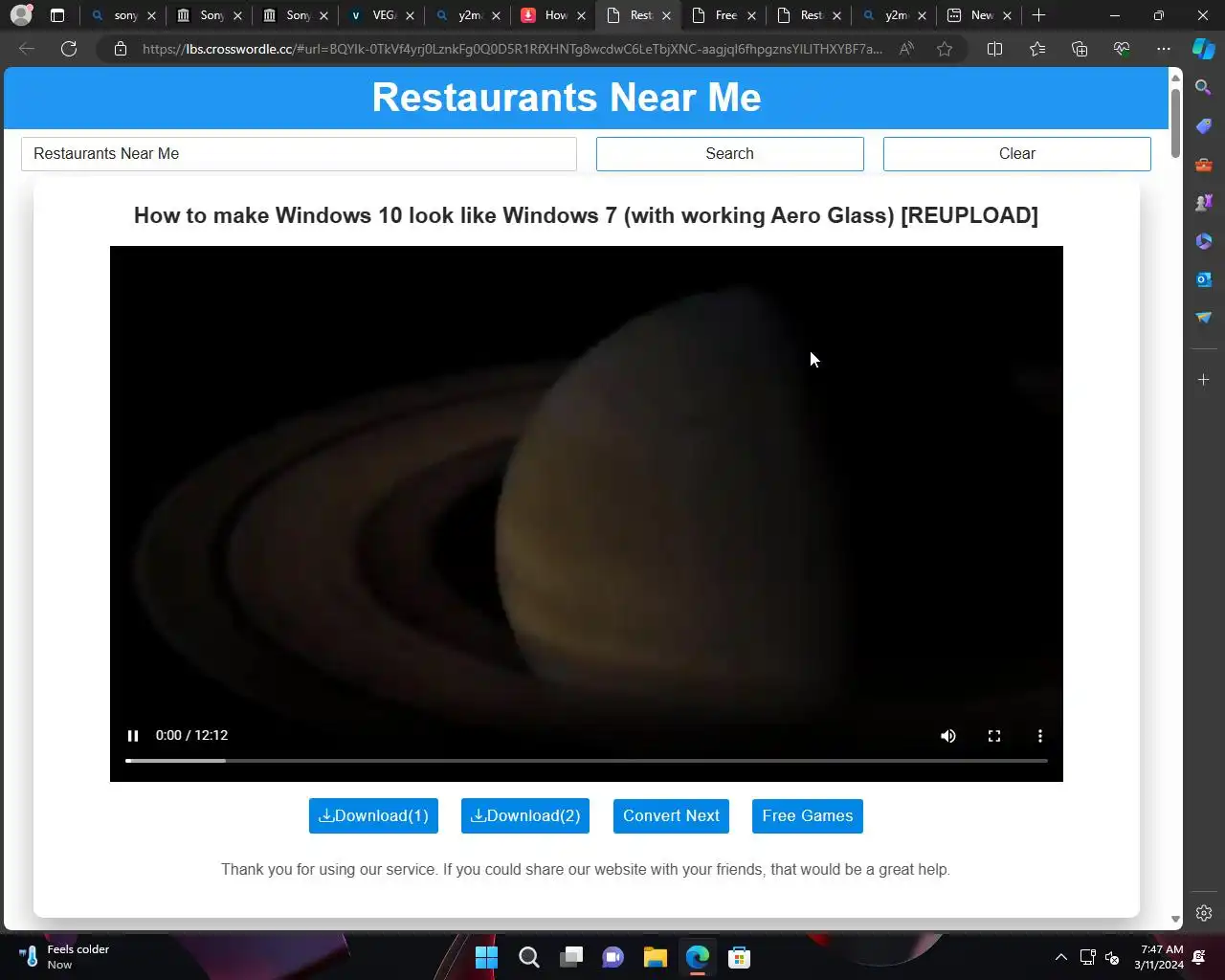Click the page vertical scrollbar thumb

(x=1175, y=124)
